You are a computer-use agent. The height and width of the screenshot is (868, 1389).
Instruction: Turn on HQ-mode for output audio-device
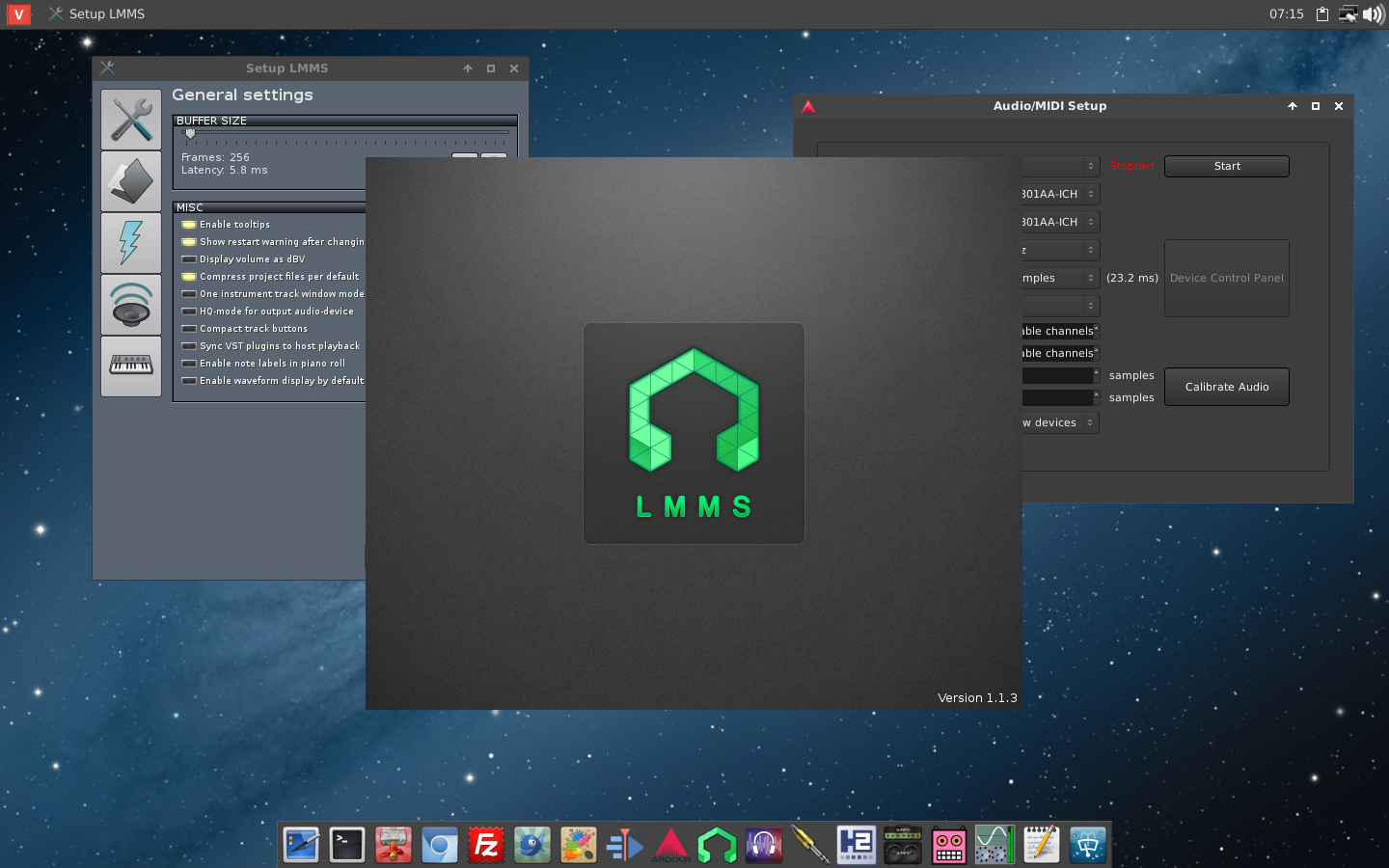(x=189, y=312)
